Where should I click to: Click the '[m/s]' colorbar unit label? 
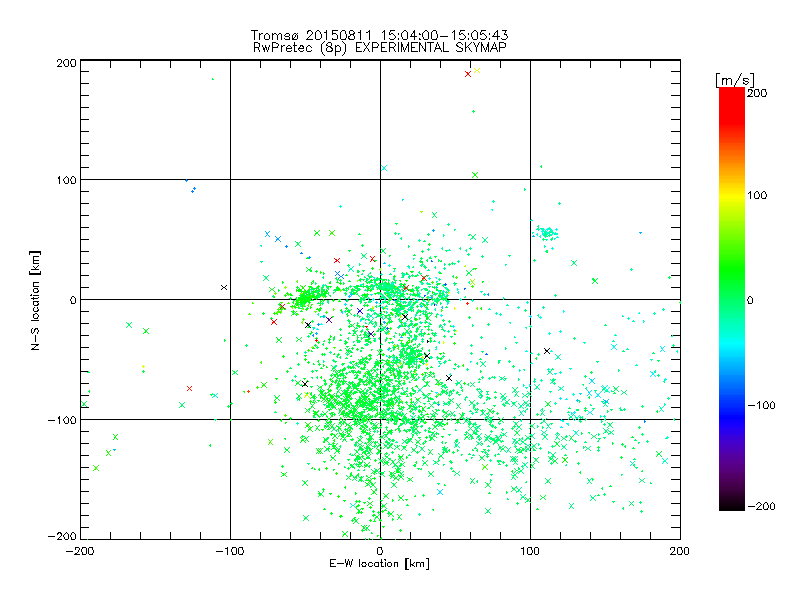coord(735,80)
